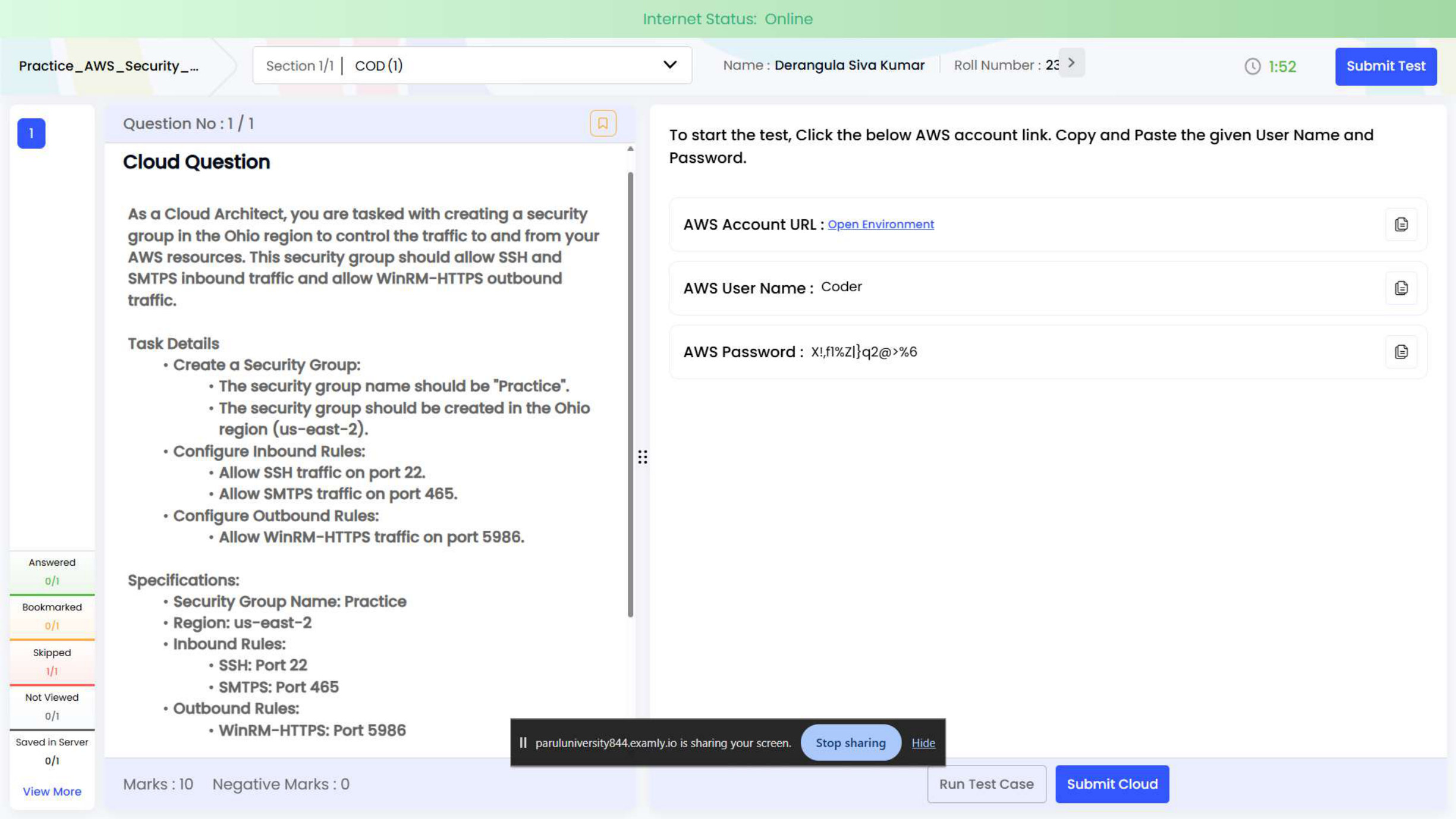Viewport: 1456px width, 819px height.
Task: Open the Section 1/1 COD dropdown
Action: (472, 65)
